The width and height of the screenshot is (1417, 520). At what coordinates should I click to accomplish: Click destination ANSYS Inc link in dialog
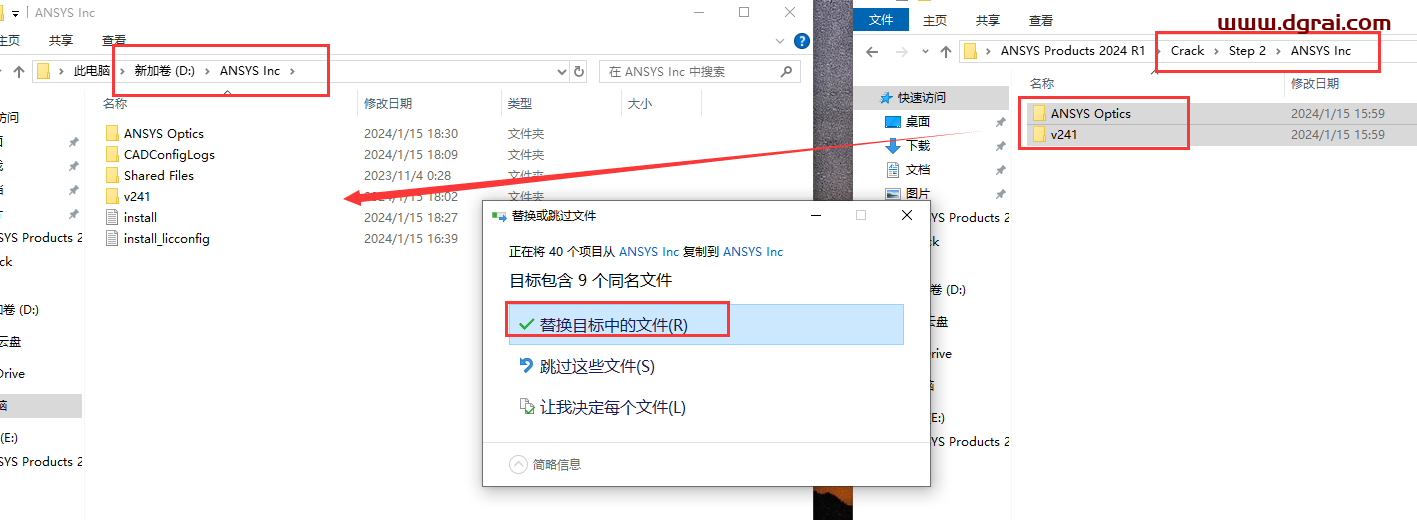(x=753, y=252)
